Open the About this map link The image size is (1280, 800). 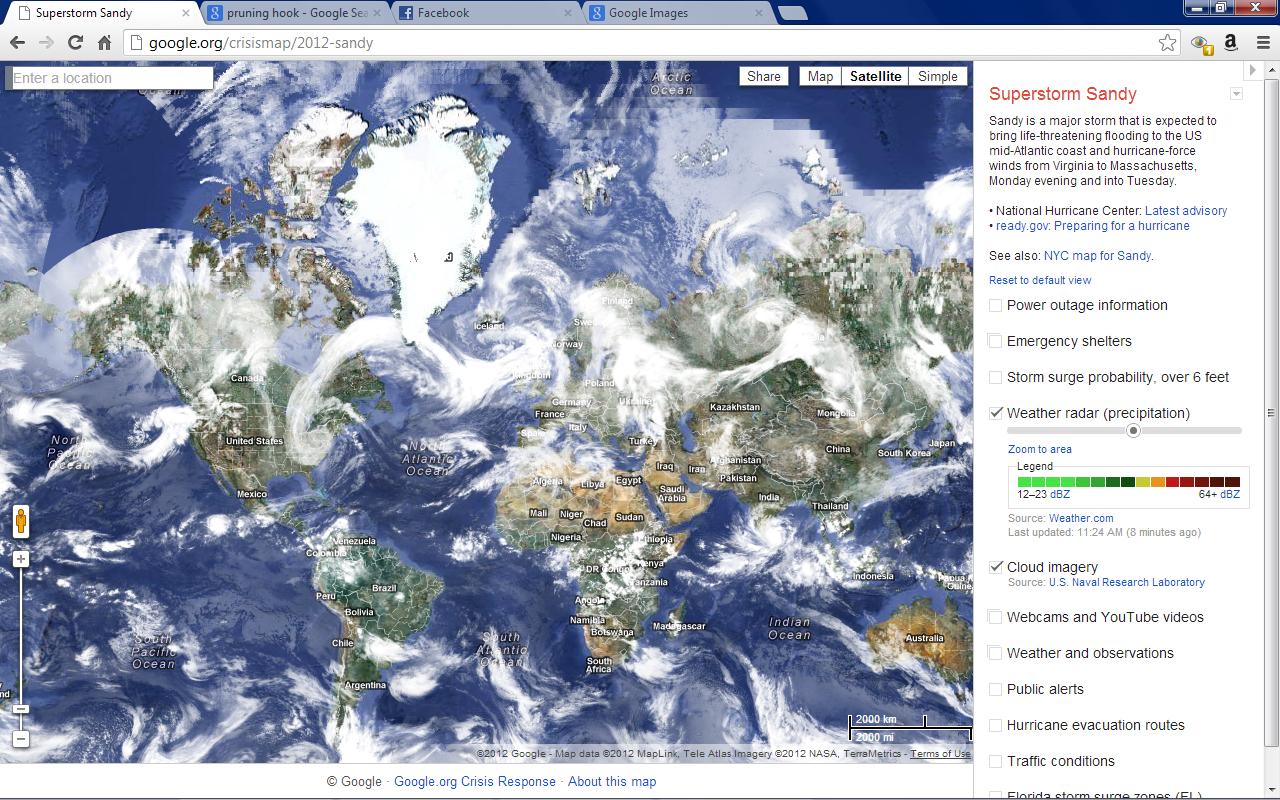click(612, 782)
